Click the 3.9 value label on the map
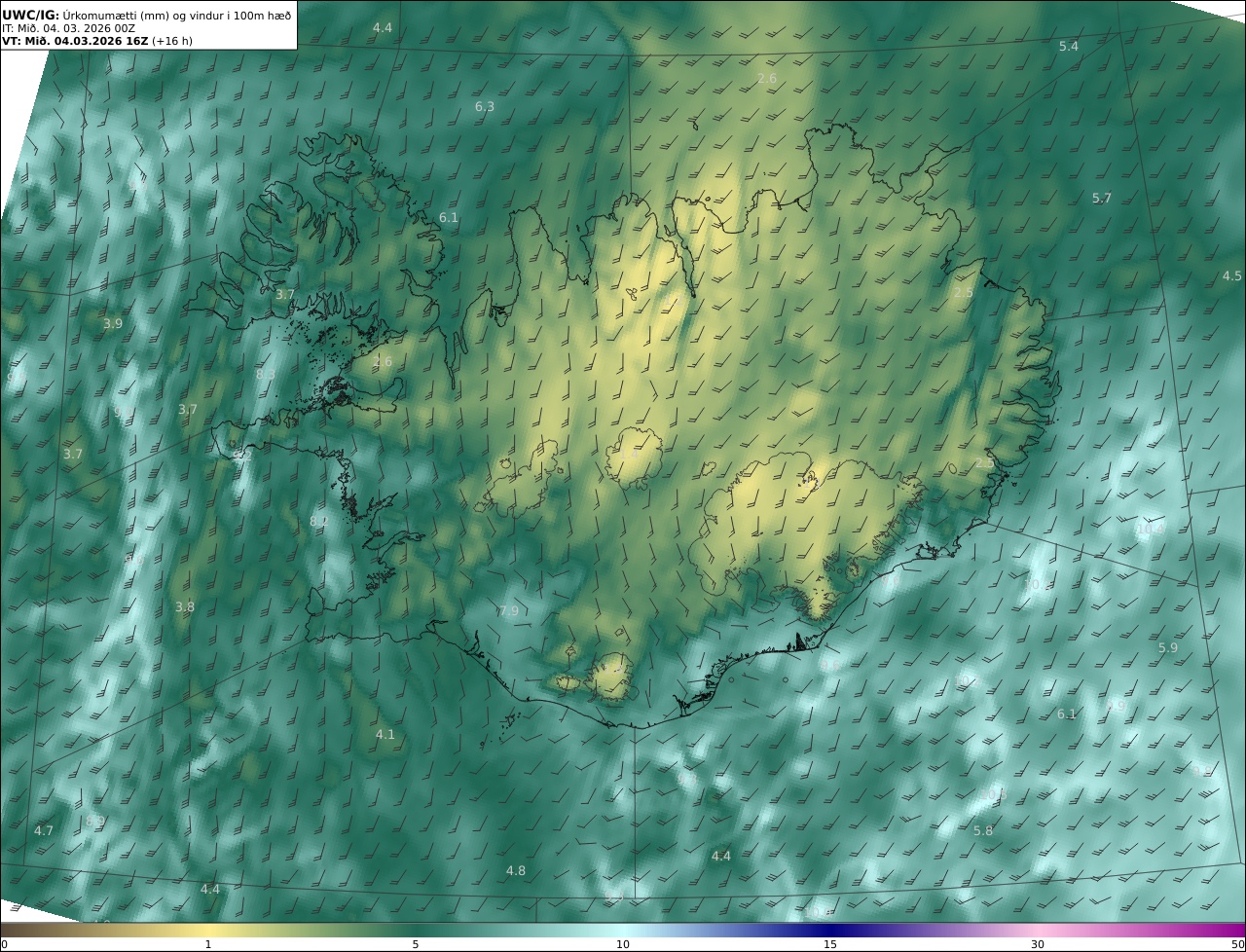 coord(113,324)
